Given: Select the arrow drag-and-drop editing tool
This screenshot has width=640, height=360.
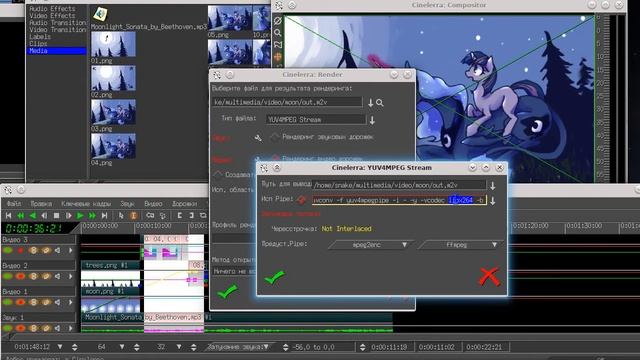Looking at the screenshot, I should point(121,216).
